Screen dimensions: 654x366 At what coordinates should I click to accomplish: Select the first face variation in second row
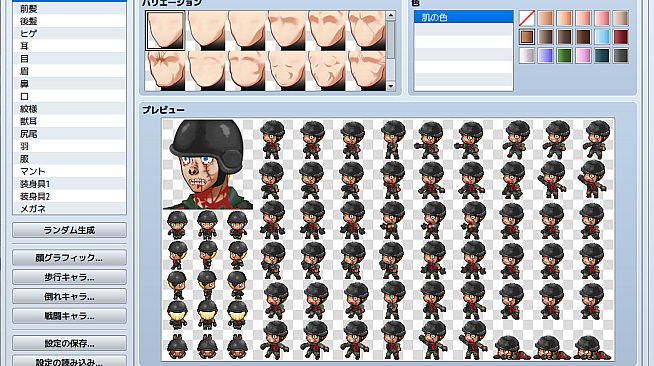point(165,71)
